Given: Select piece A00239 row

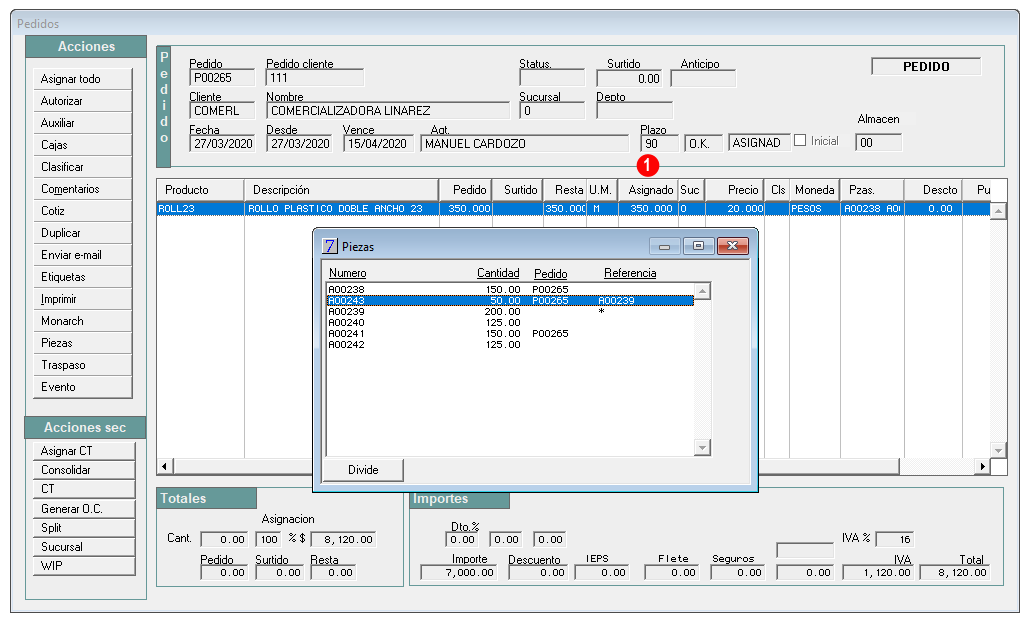Looking at the screenshot, I should tap(510, 312).
